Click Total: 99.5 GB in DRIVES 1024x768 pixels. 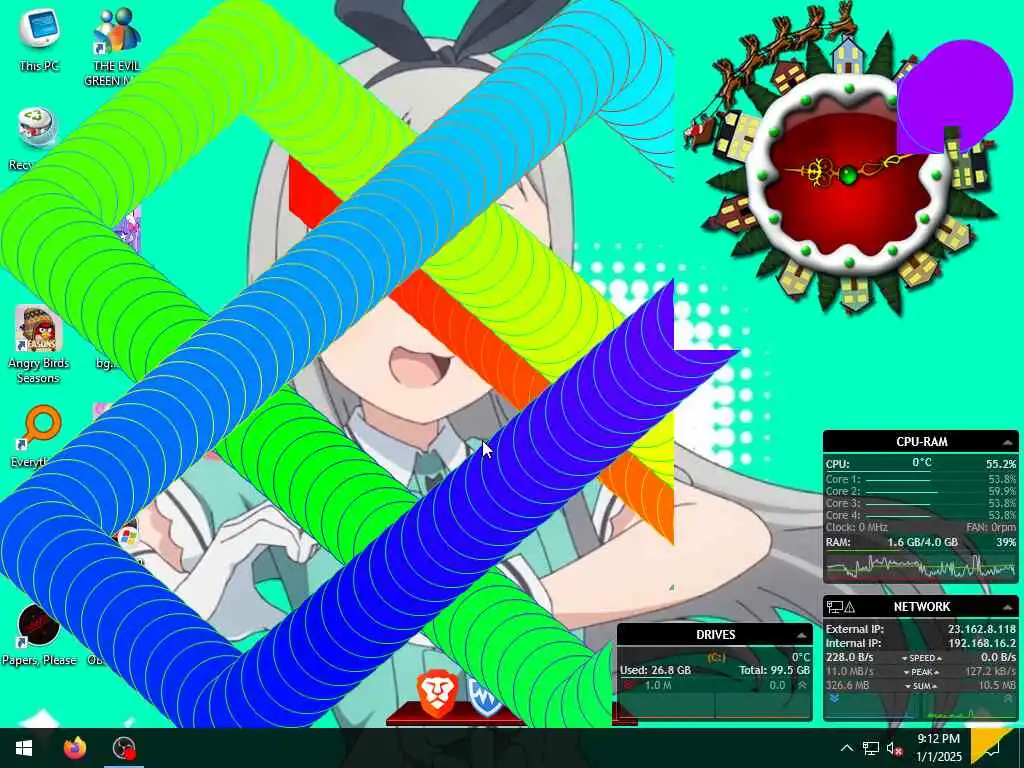click(775, 671)
